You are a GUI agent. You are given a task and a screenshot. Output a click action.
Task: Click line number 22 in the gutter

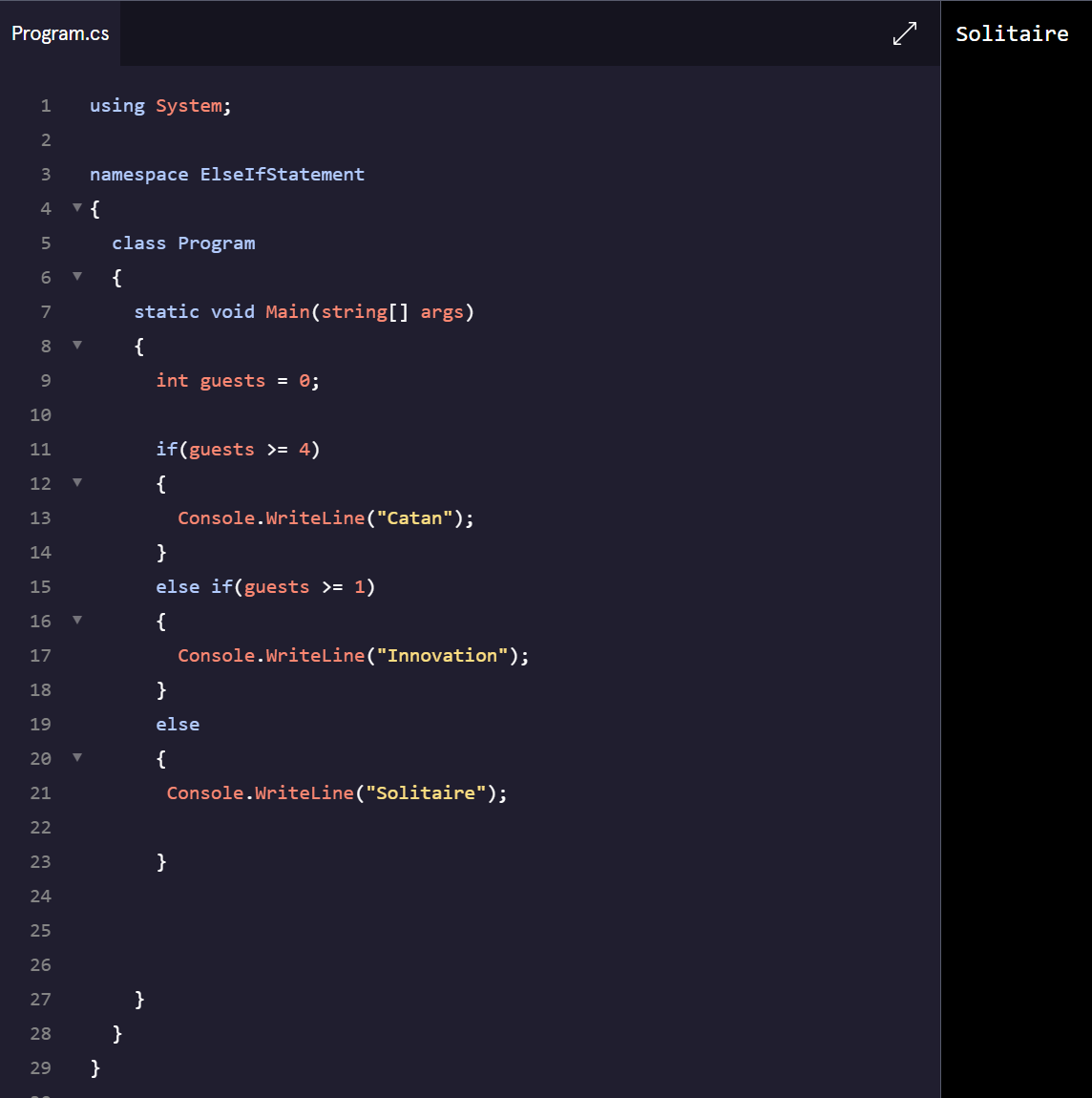pos(41,827)
